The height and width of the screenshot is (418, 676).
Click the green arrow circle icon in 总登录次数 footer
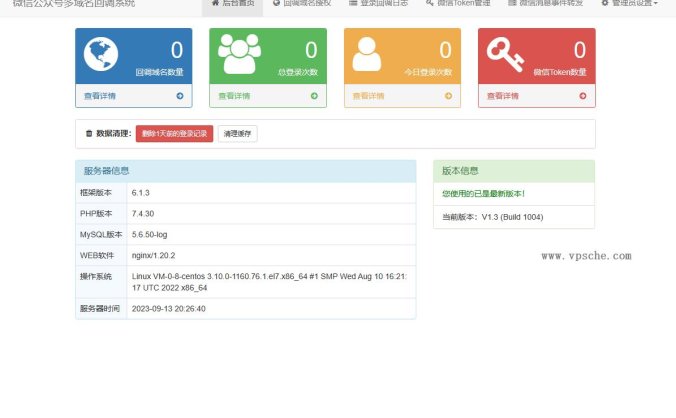314,96
